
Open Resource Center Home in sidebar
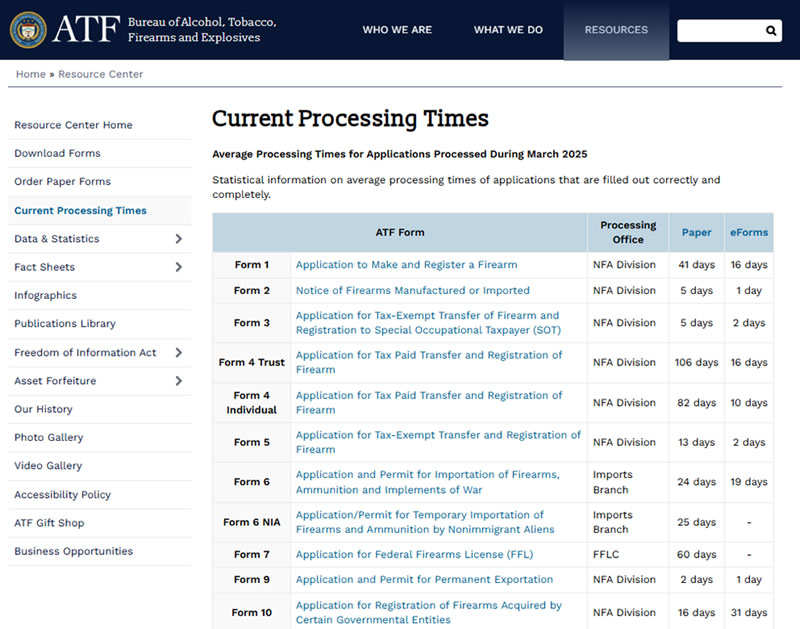coord(73,125)
